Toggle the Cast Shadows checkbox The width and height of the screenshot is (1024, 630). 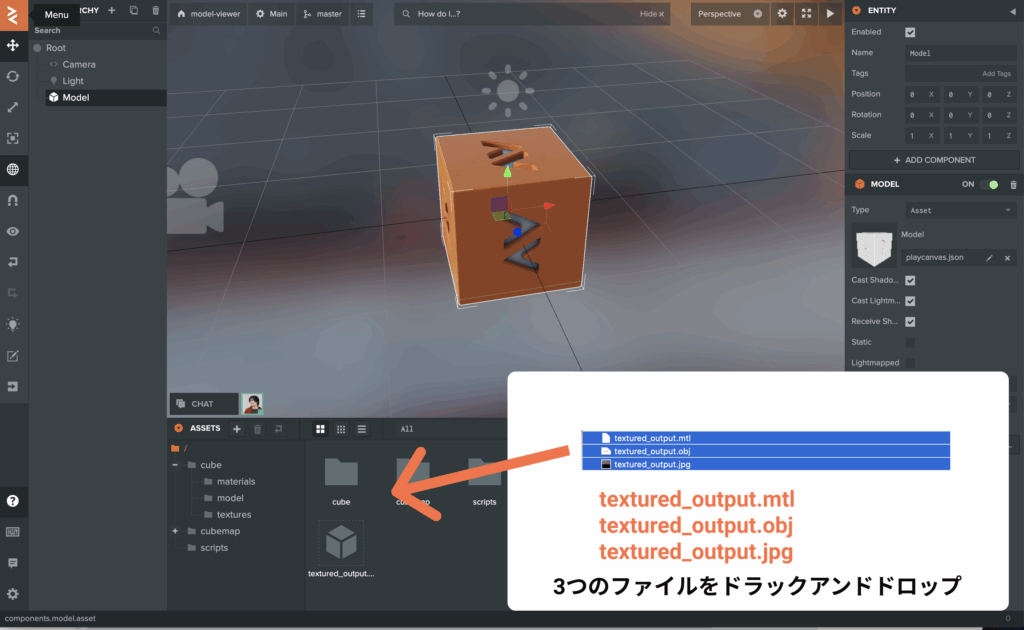click(x=910, y=280)
